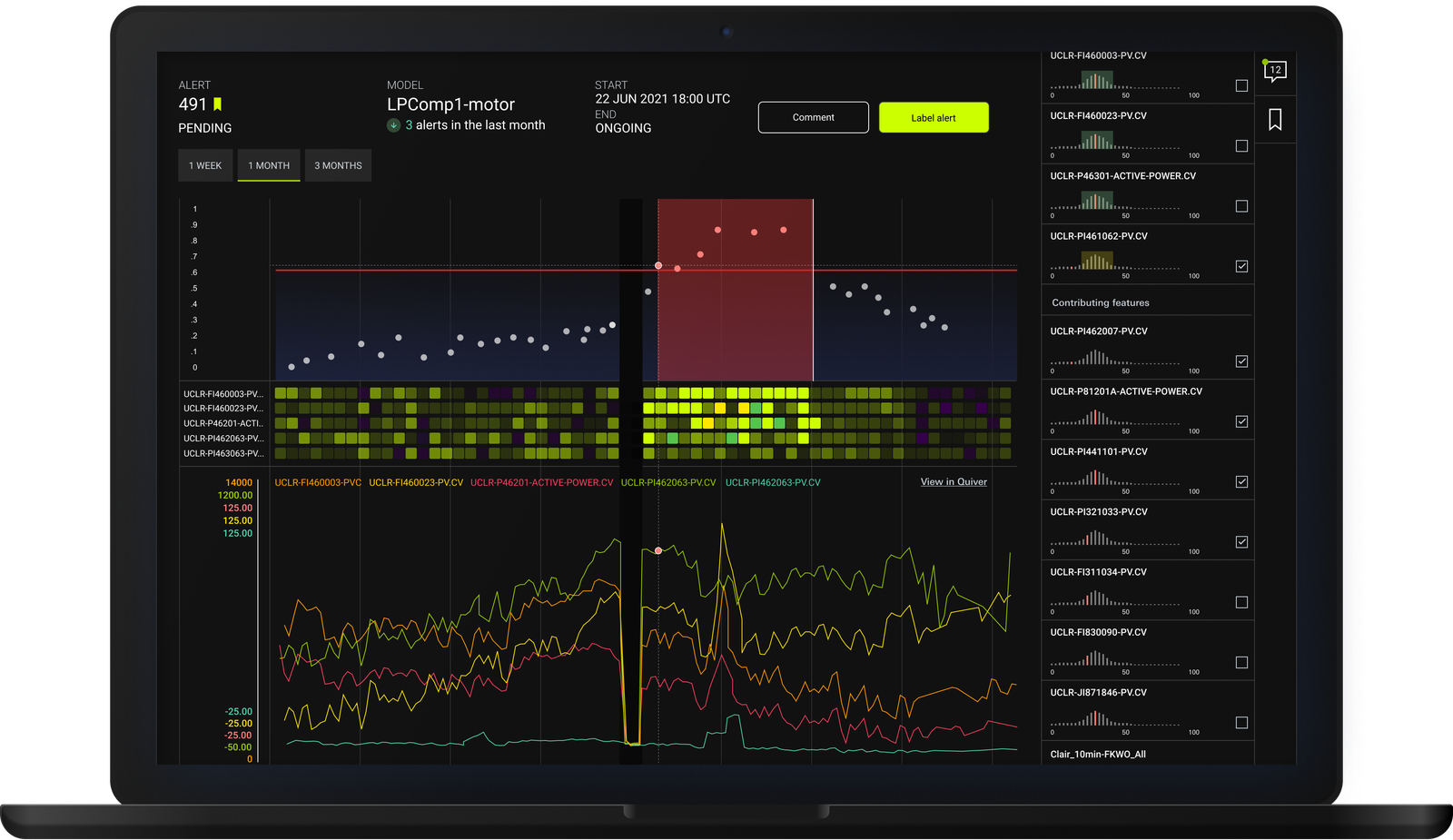
Task: Click the ONGOING end status text
Action: click(623, 128)
